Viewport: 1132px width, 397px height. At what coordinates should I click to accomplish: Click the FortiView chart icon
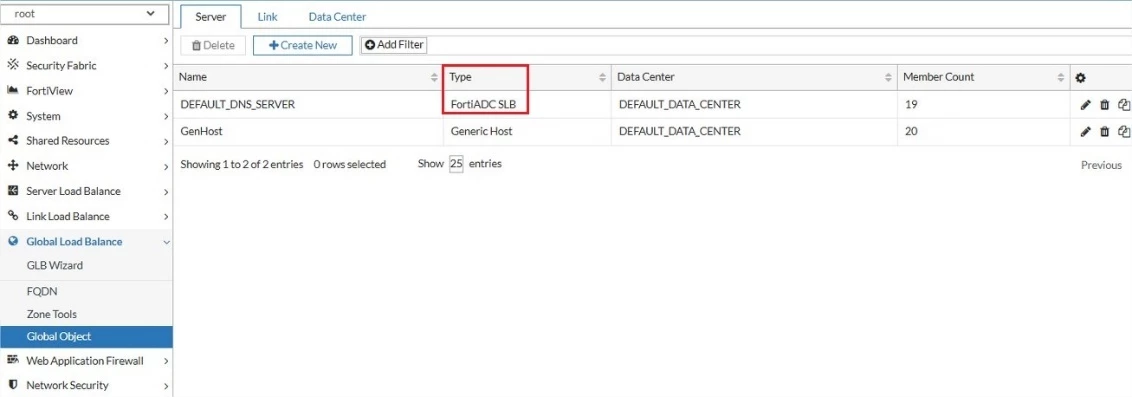tap(12, 90)
